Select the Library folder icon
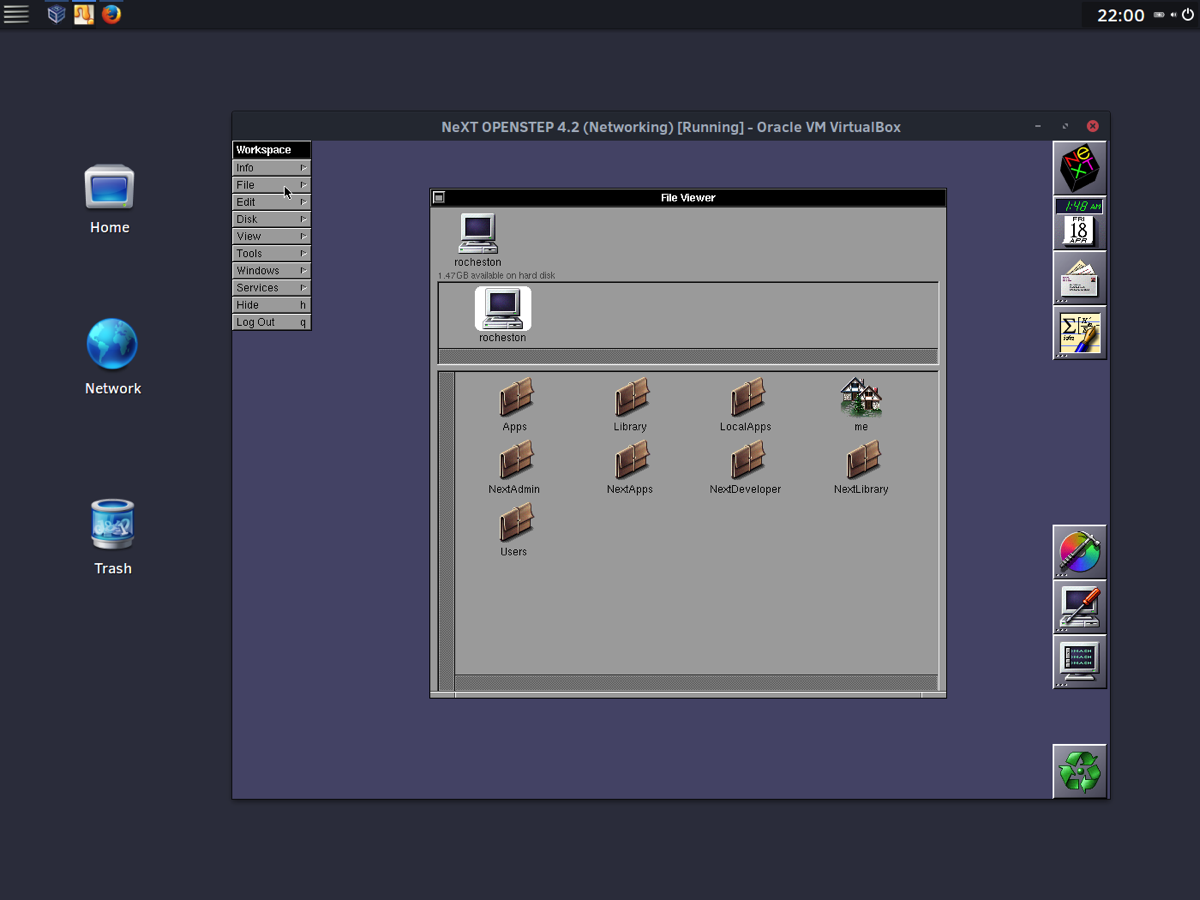The image size is (1200, 900). (x=631, y=398)
